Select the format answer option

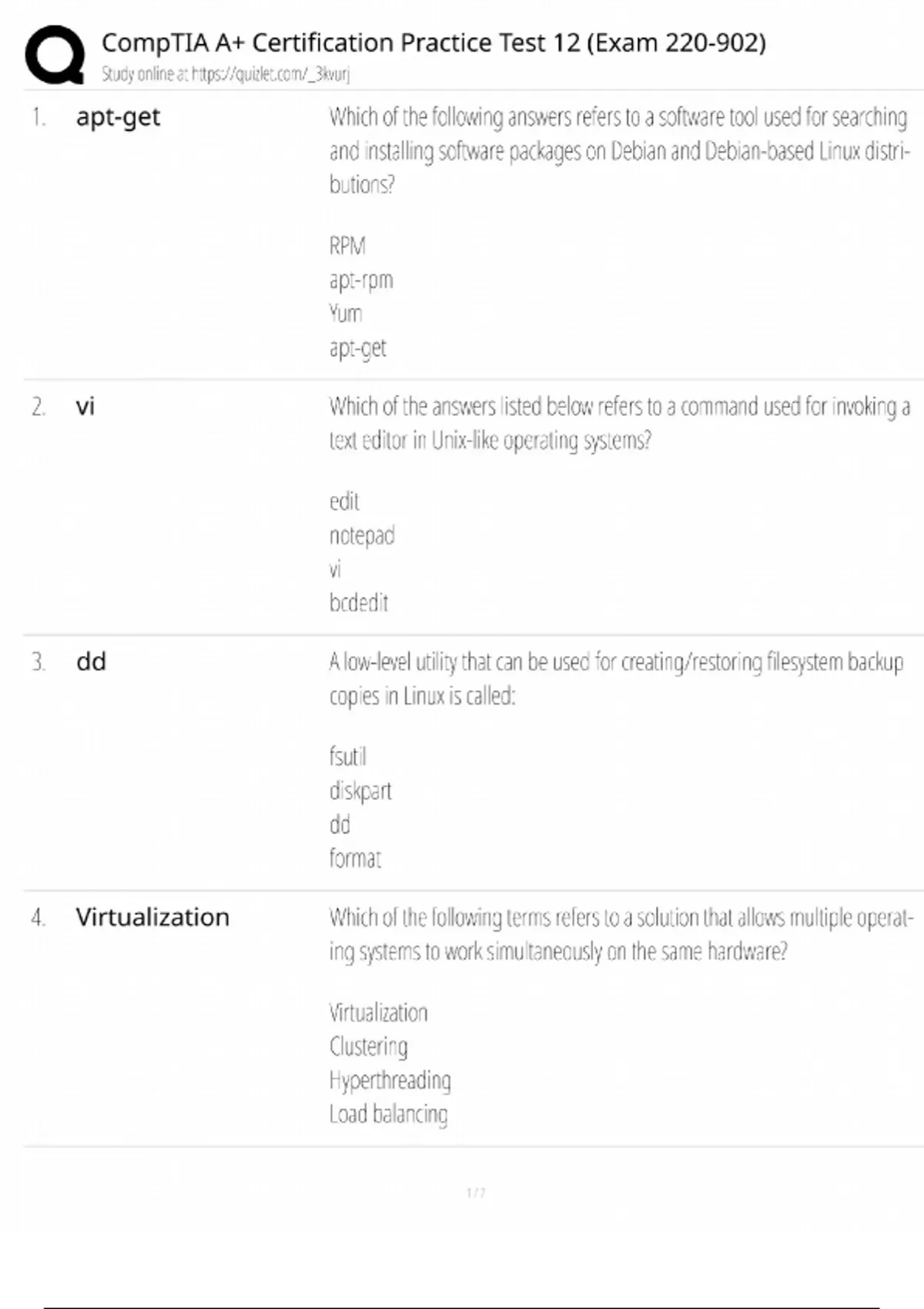tap(355, 858)
